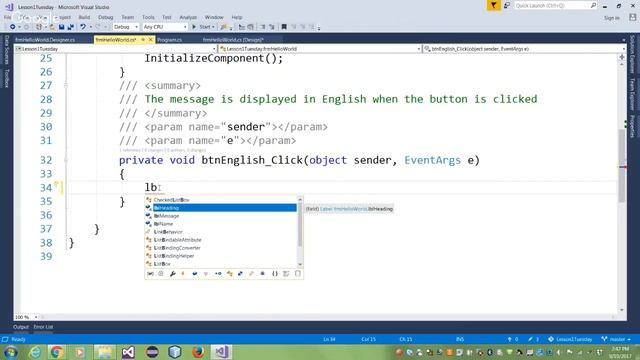640x360 pixels.
Task: Open the Start button dropdown arrow
Action: click(x=213, y=27)
